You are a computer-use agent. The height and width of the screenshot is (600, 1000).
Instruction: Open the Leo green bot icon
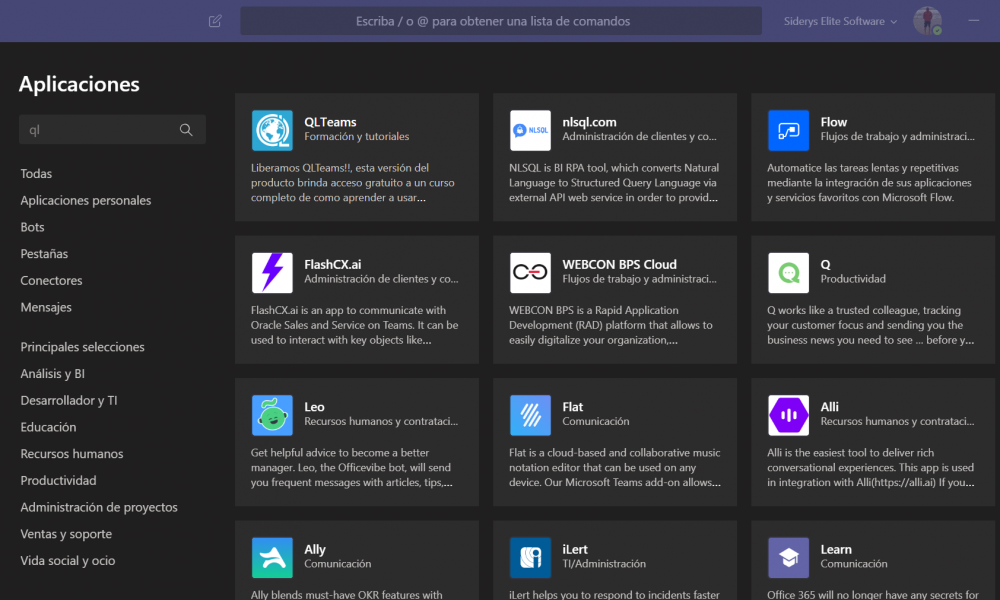(x=272, y=415)
